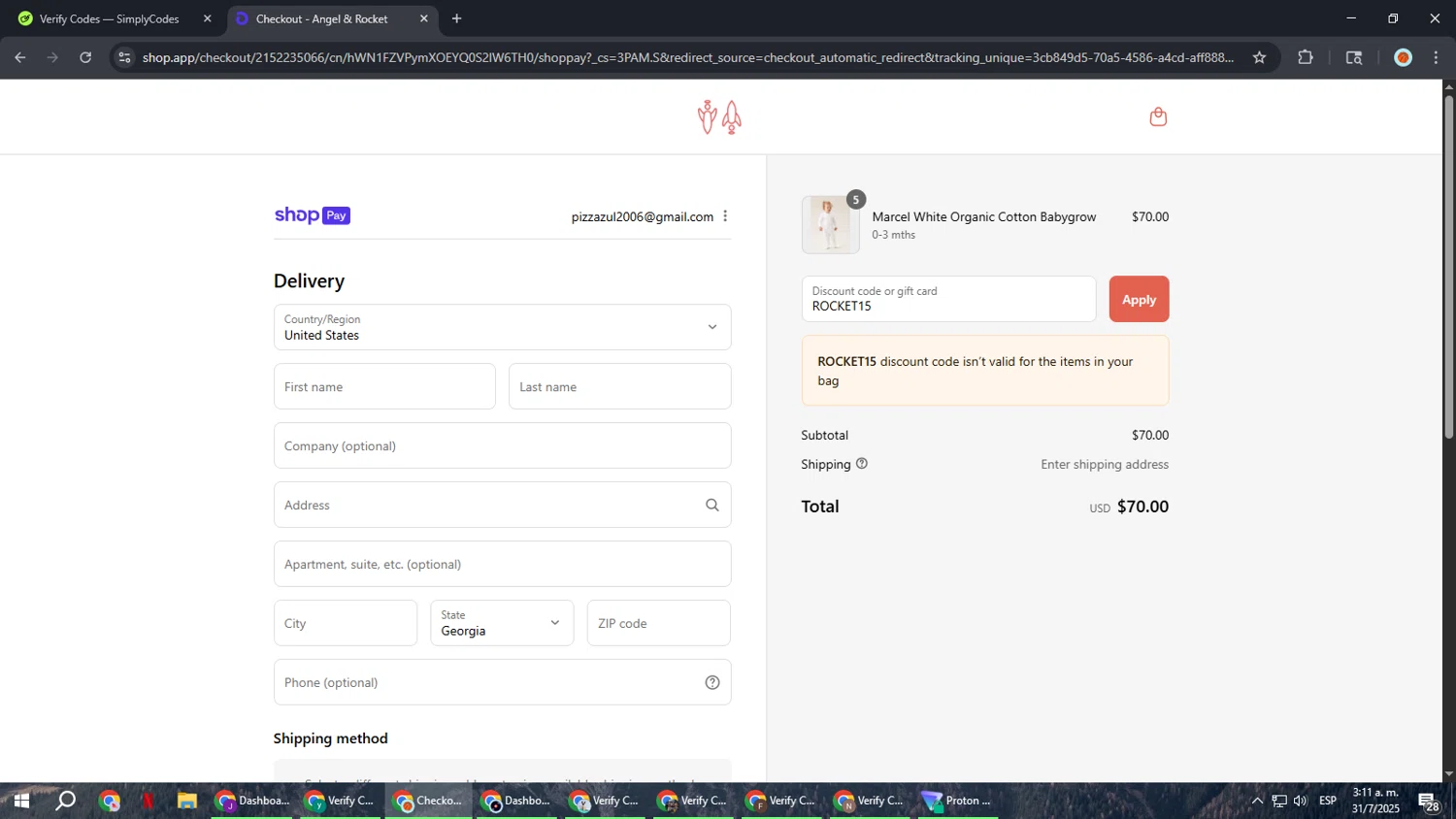The width and height of the screenshot is (1456, 819).
Task: Open a new browser tab
Action: (x=456, y=18)
